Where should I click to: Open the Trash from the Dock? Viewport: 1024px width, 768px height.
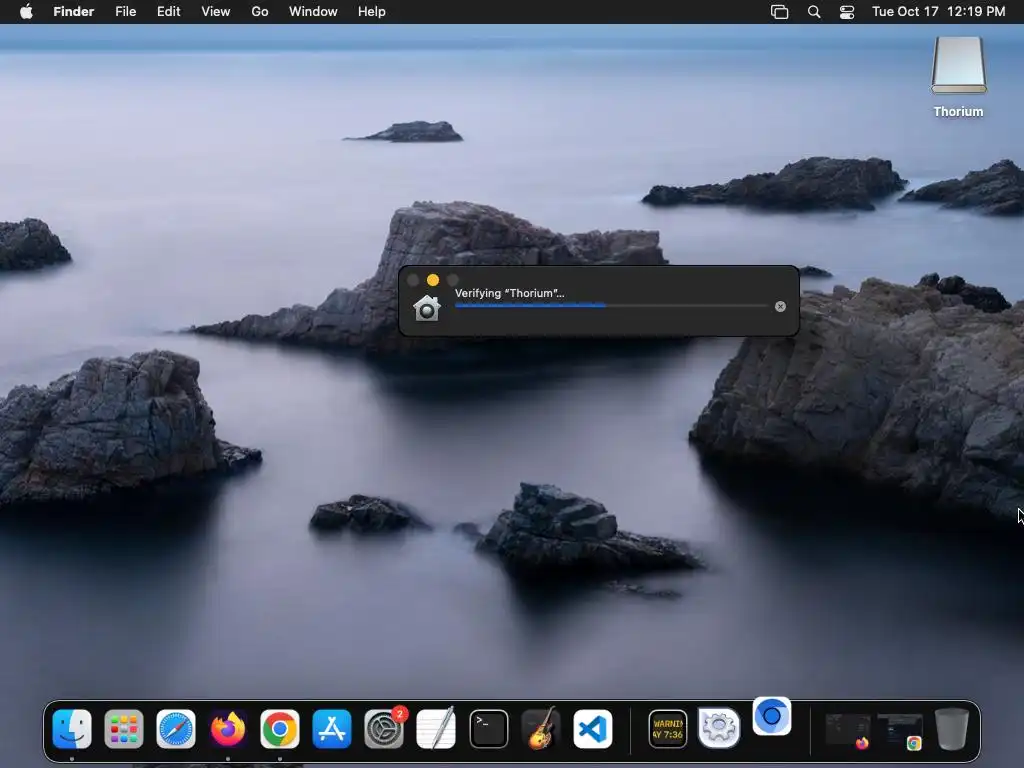click(952, 729)
